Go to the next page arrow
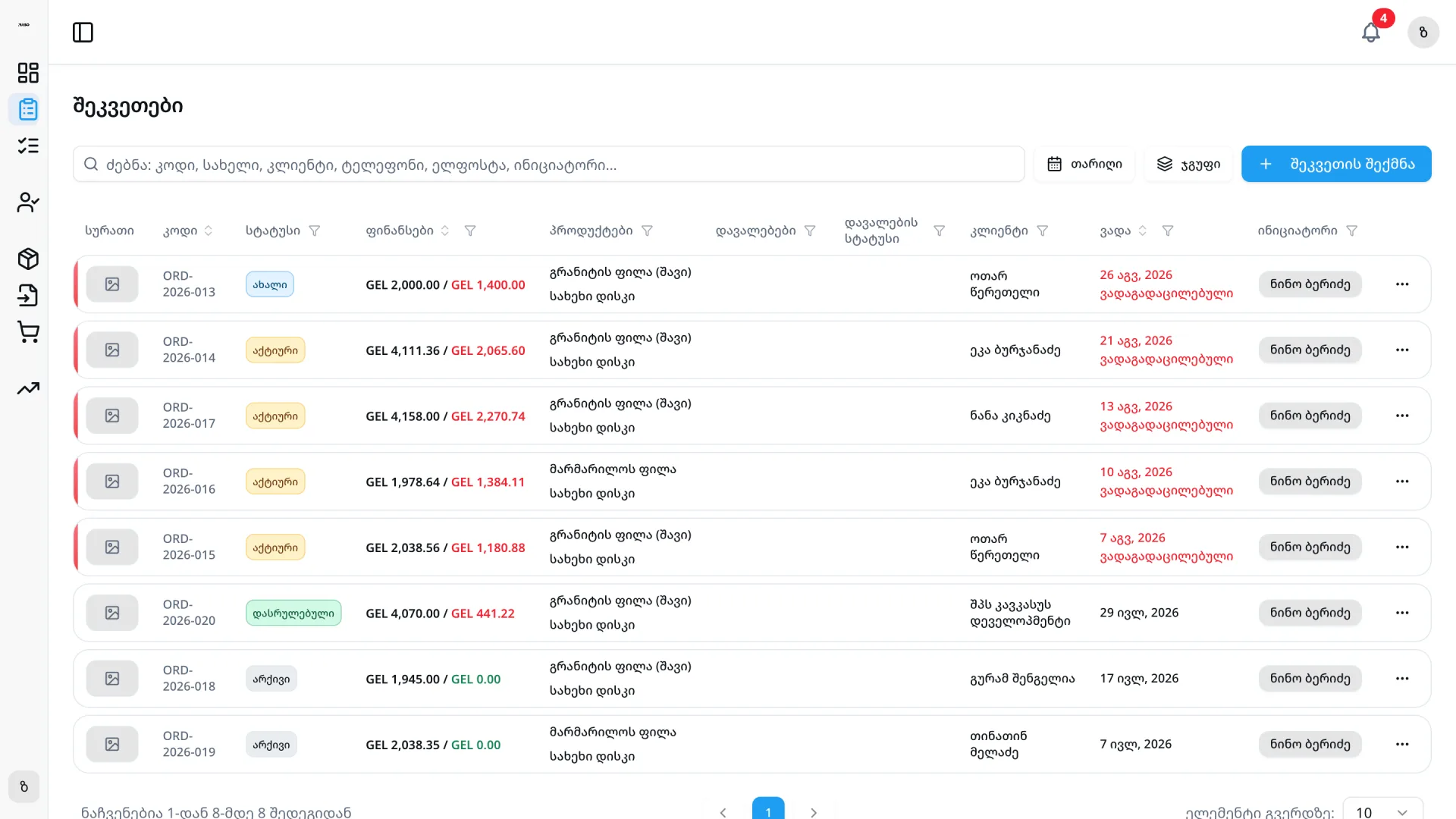Image resolution: width=1456 pixels, height=819 pixels. (814, 812)
